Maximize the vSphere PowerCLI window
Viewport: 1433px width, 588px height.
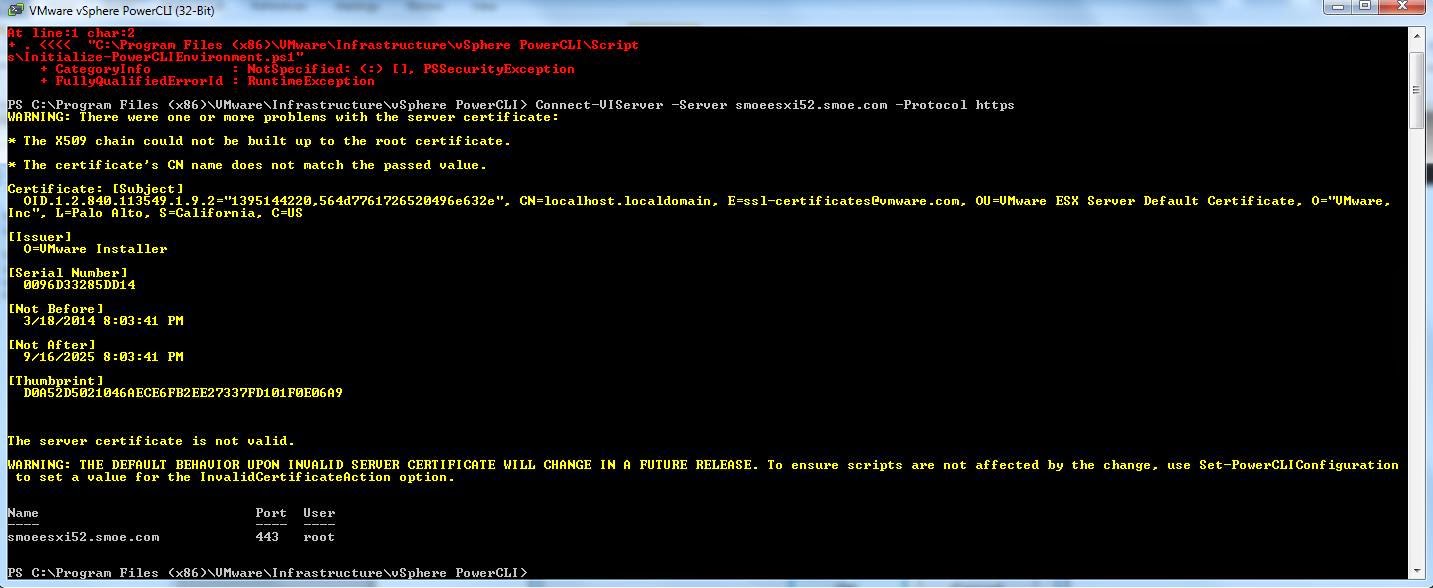[x=1365, y=6]
